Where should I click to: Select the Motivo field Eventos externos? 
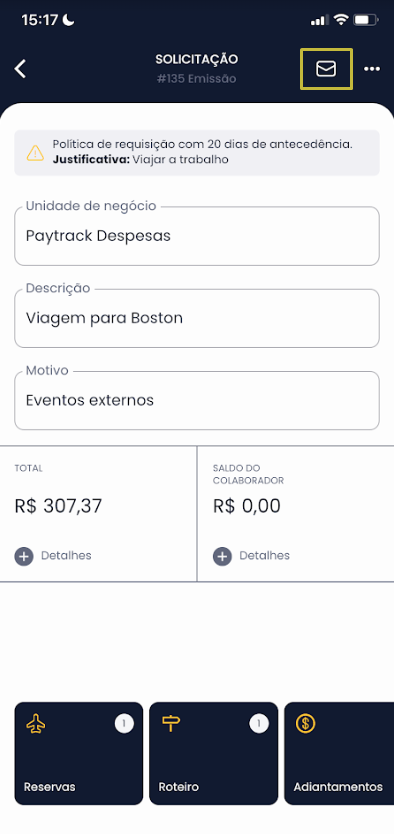[x=197, y=400]
